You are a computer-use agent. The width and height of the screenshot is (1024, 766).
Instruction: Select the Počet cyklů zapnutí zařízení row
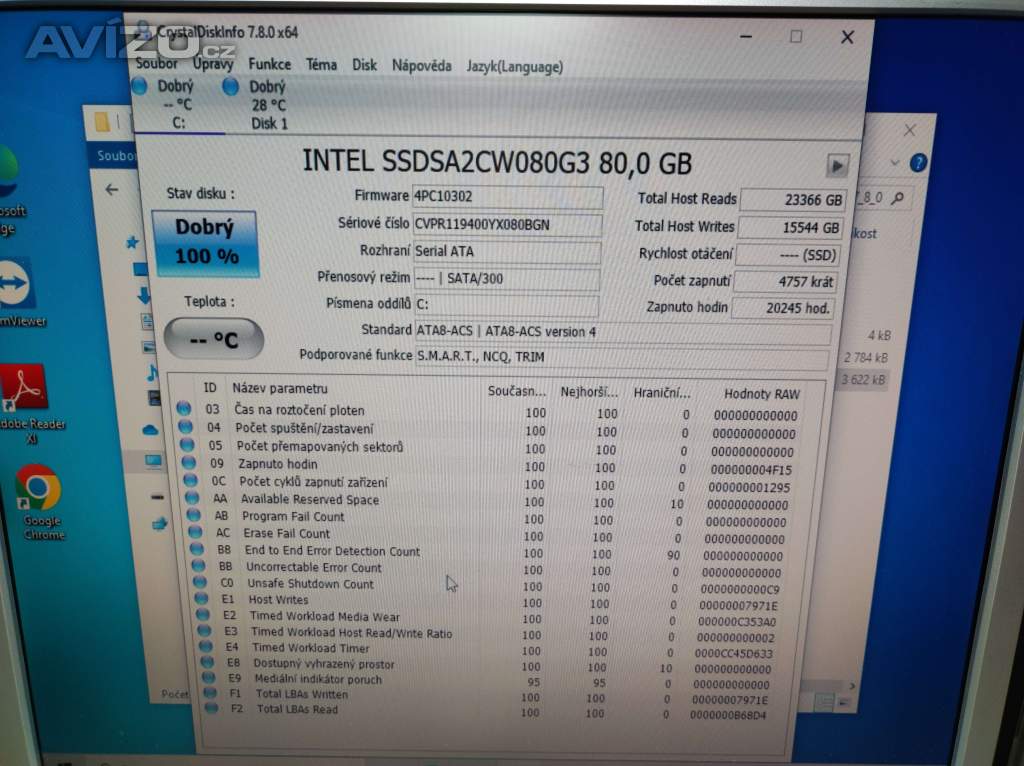pos(488,485)
